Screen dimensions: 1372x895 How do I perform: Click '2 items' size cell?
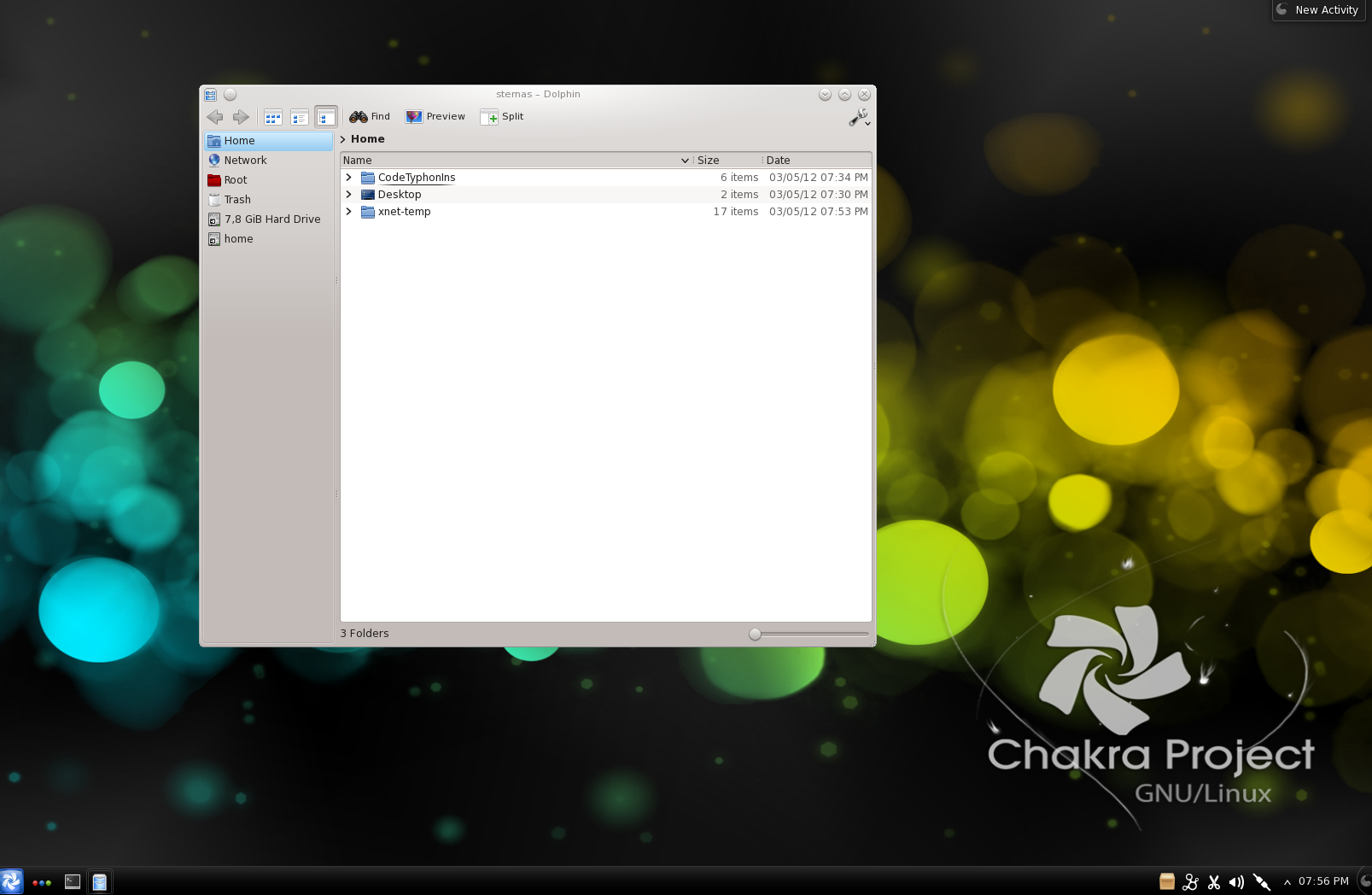[x=739, y=195]
